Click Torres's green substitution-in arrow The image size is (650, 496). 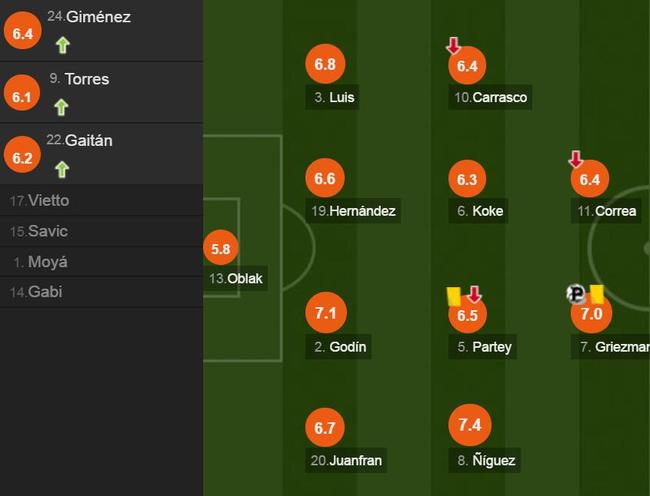coord(61,107)
